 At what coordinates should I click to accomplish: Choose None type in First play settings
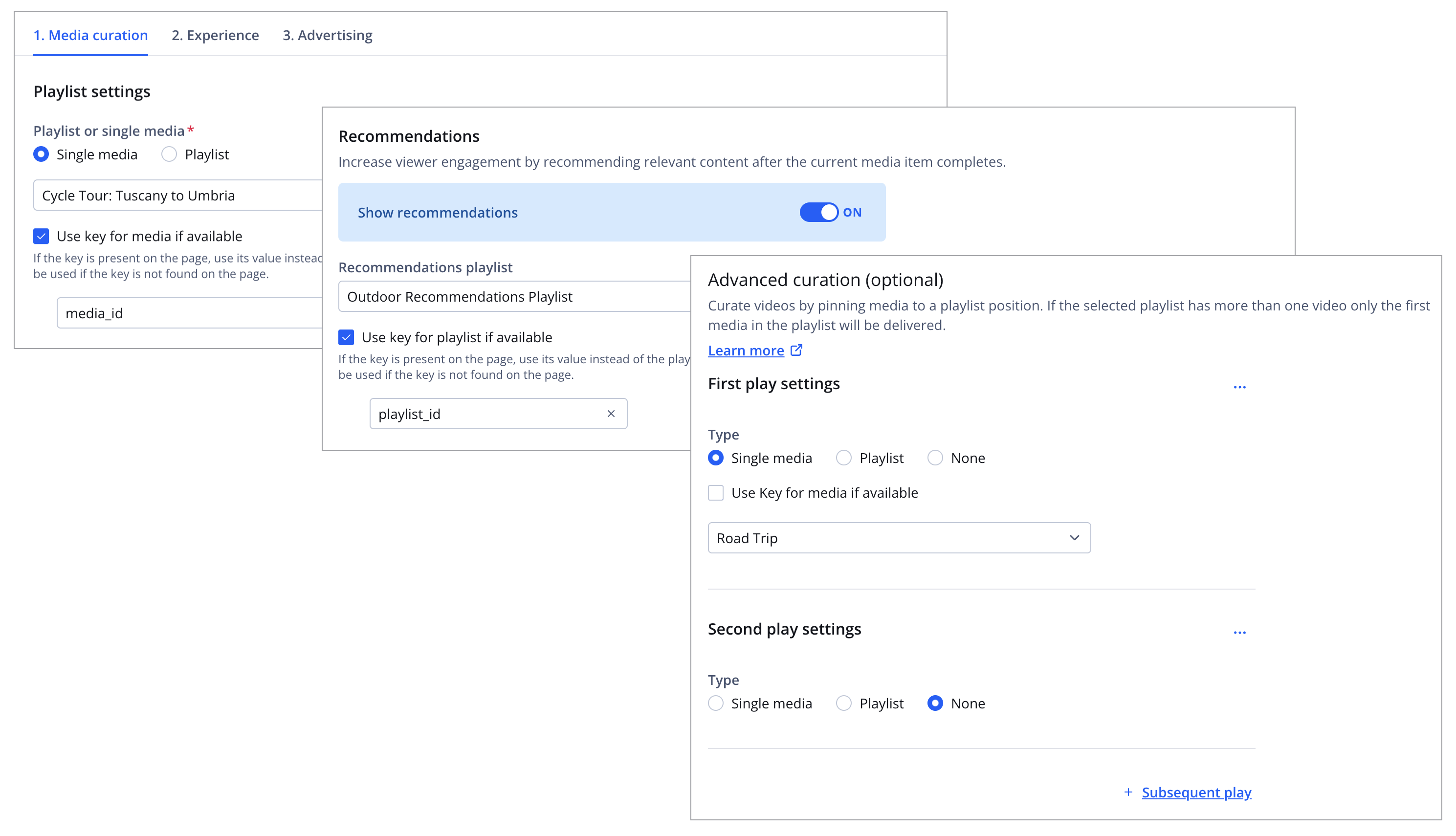click(x=935, y=458)
